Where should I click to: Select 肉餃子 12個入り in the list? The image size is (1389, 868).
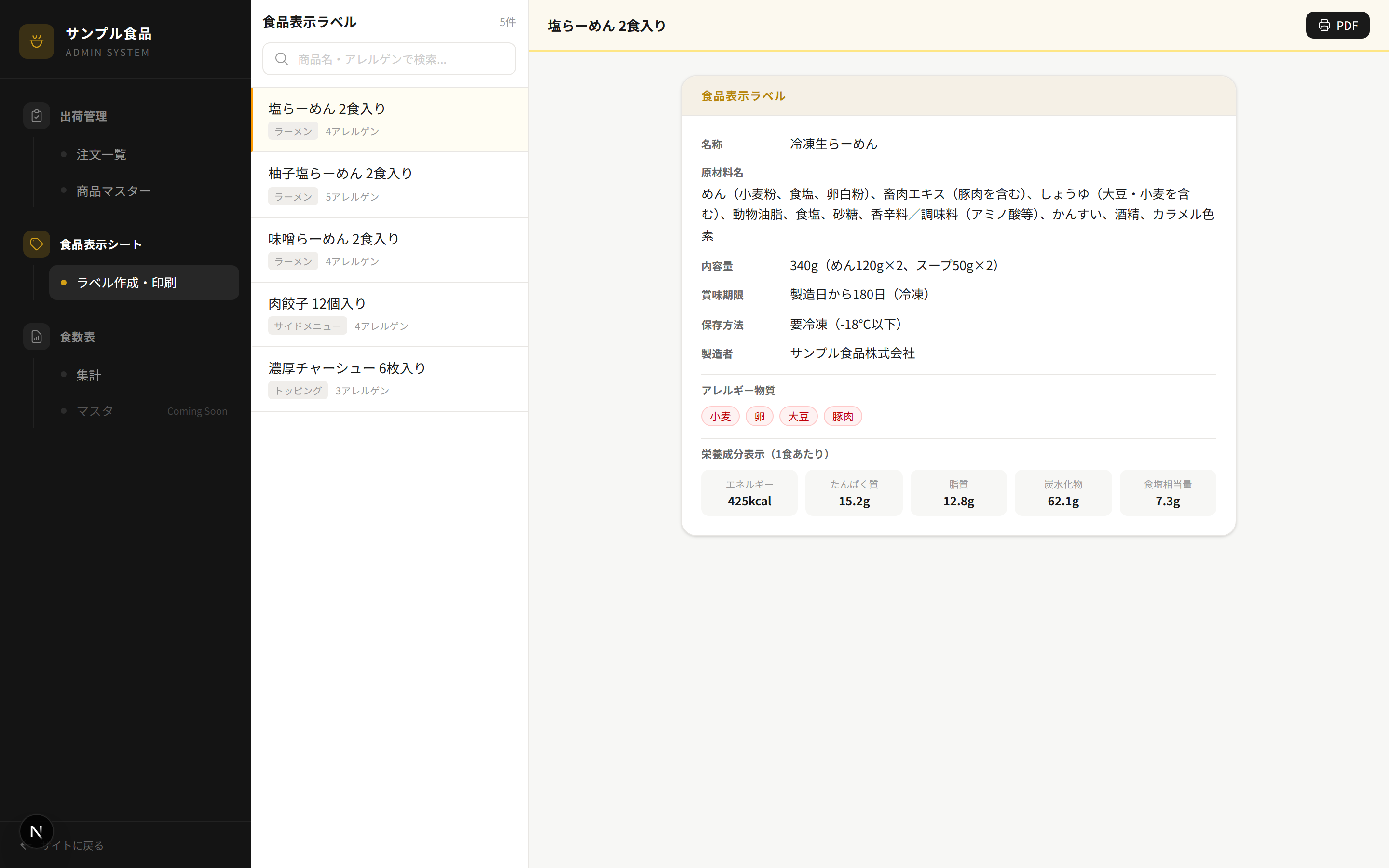[x=390, y=314]
